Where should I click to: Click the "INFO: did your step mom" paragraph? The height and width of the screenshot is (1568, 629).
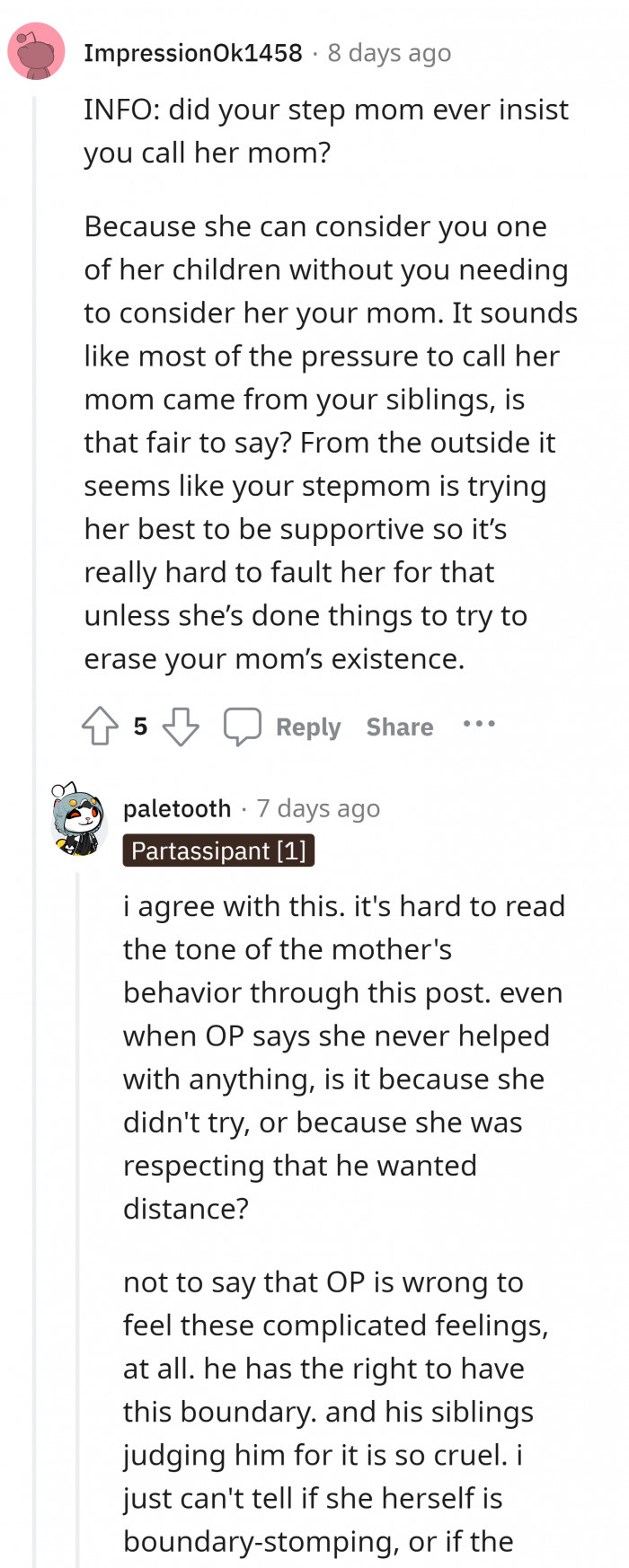pyautogui.click(x=326, y=131)
